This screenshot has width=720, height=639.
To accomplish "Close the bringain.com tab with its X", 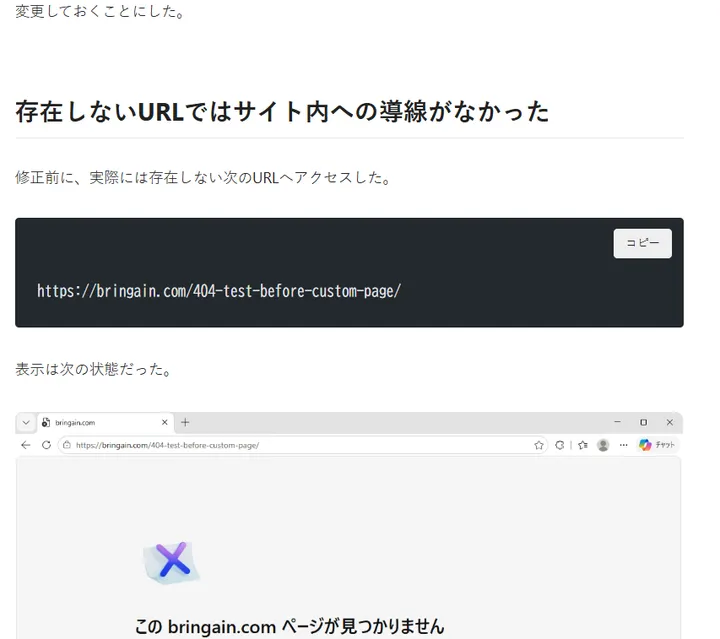I will pos(165,422).
